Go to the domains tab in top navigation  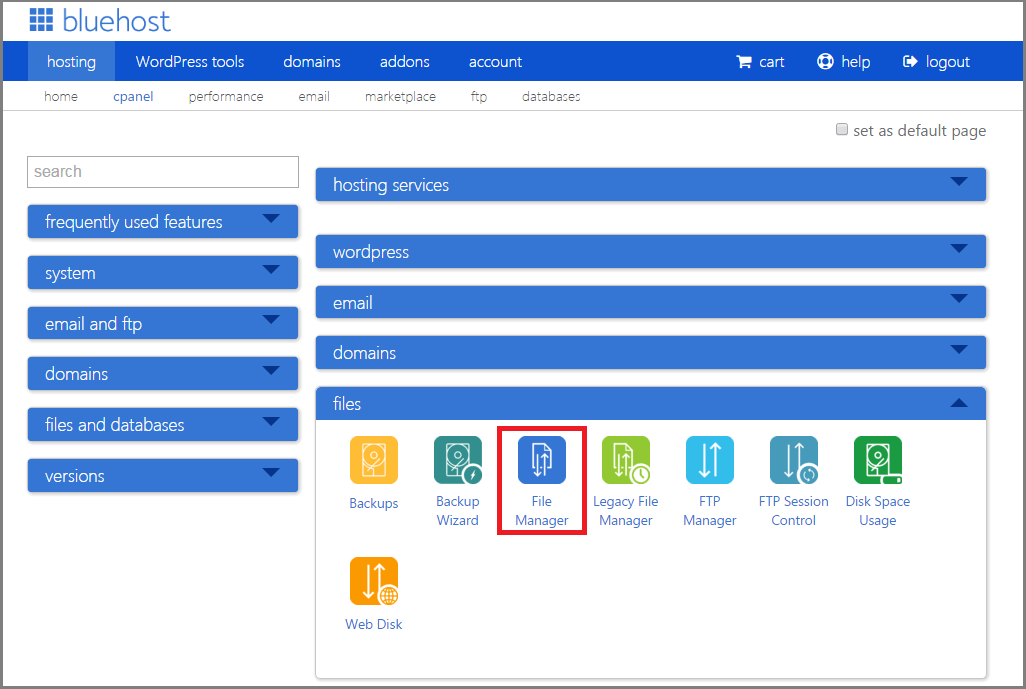click(x=312, y=62)
